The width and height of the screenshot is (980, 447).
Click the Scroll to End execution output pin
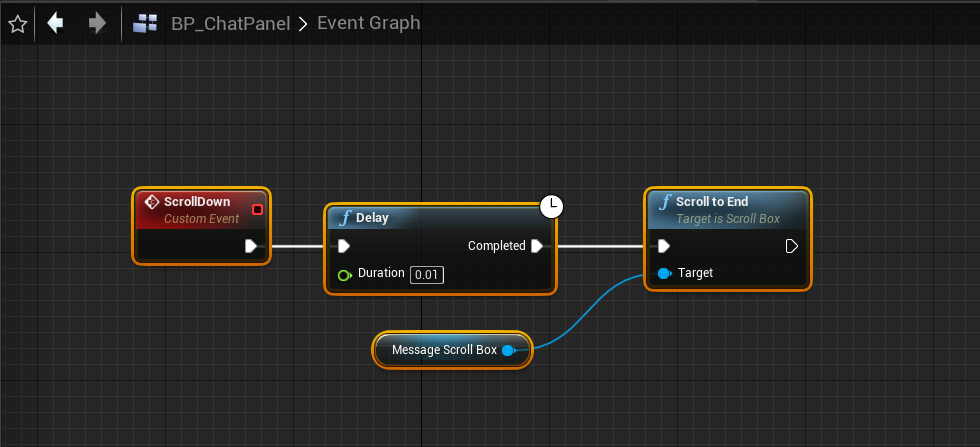tap(792, 246)
